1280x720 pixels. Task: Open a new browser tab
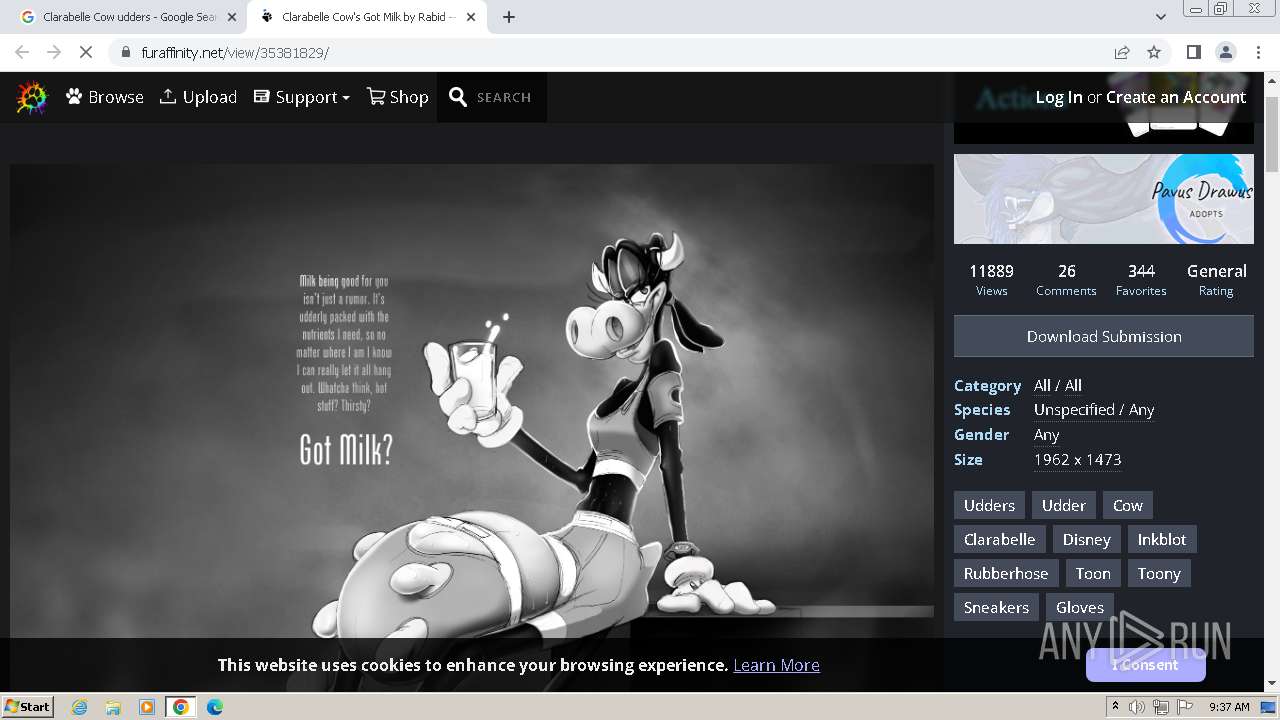point(509,17)
